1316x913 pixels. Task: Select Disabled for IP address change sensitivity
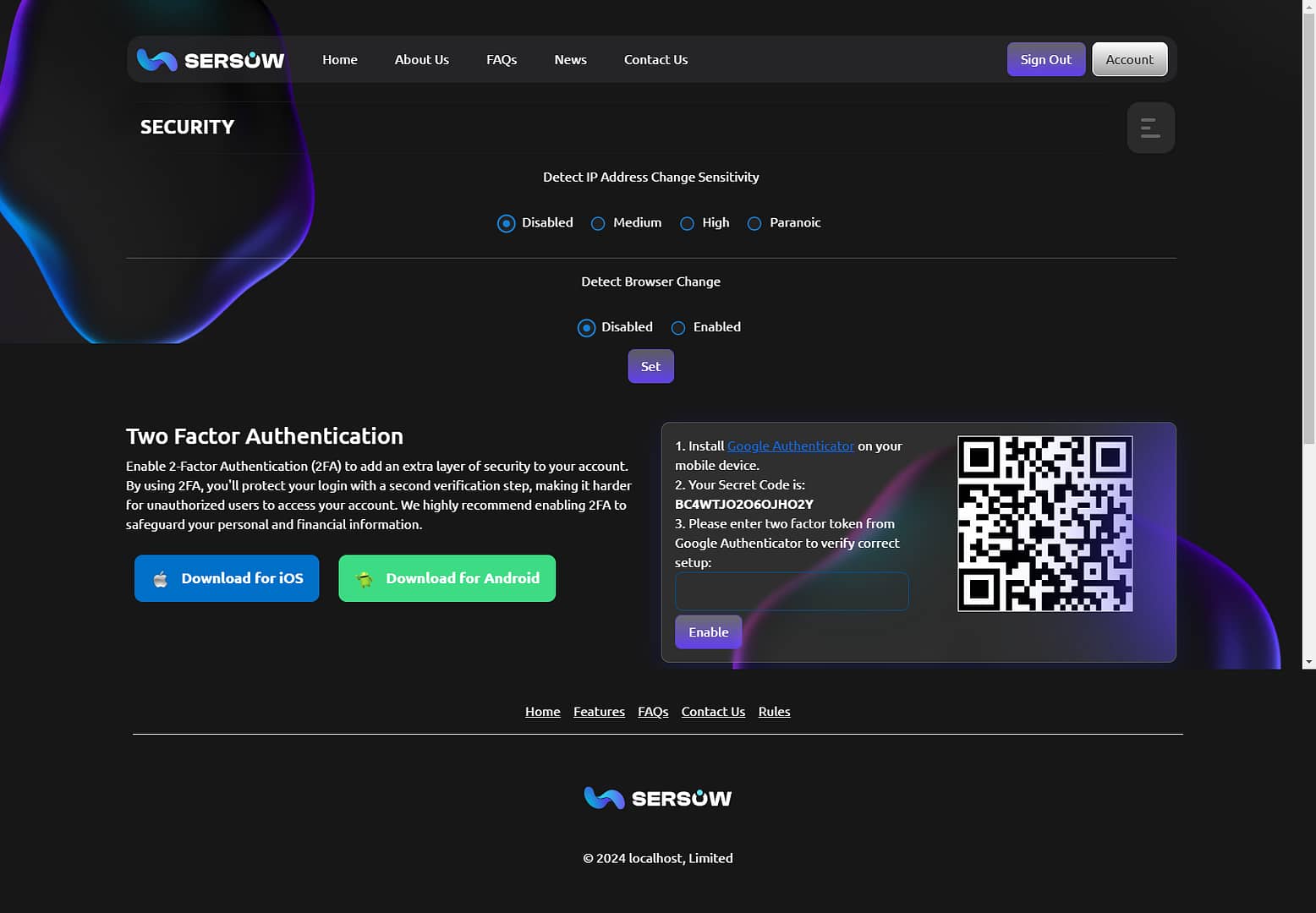[506, 223]
